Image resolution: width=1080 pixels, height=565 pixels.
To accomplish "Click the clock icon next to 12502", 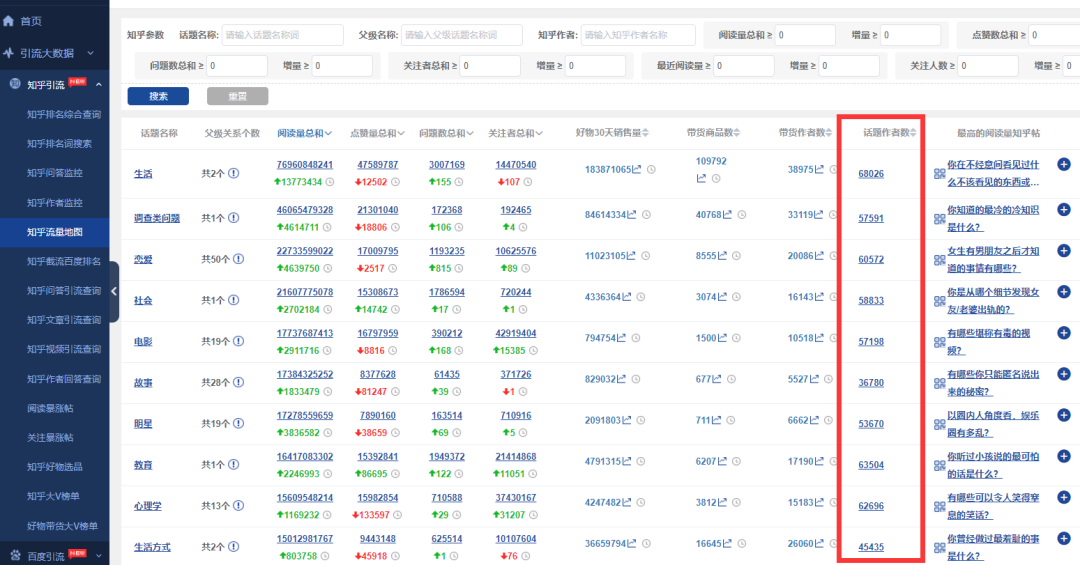I will click(x=395, y=182).
